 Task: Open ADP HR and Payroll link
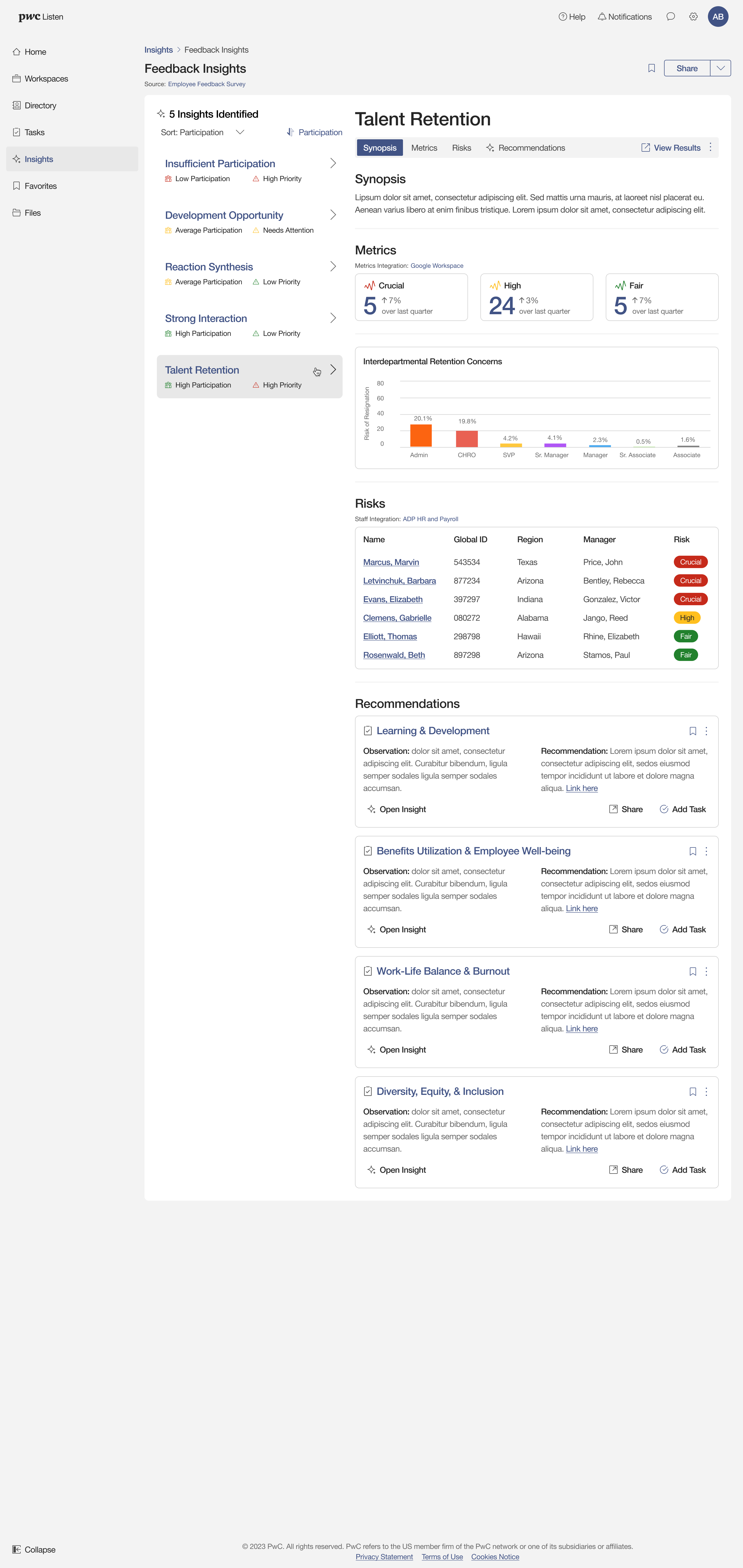click(430, 519)
